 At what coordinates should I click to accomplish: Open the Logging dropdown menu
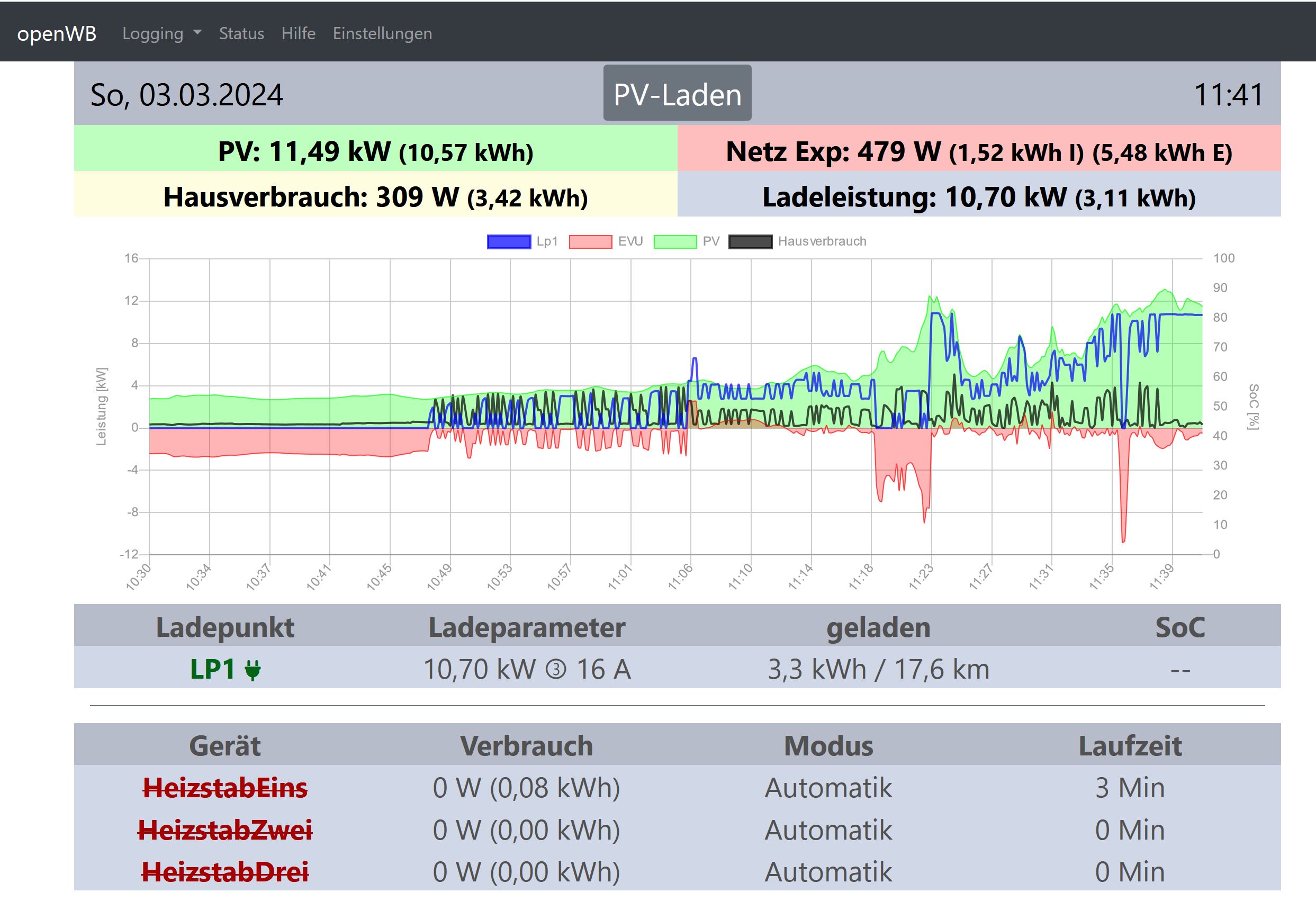tap(153, 33)
